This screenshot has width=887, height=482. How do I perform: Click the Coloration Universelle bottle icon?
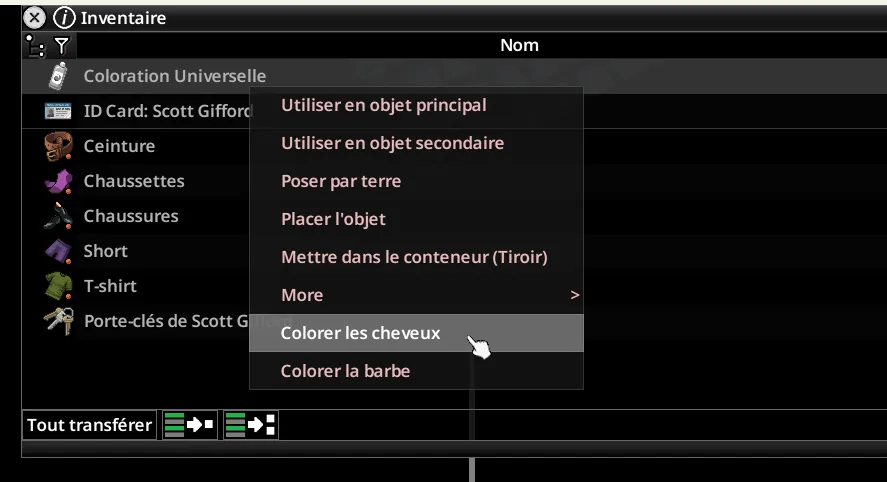(x=58, y=76)
